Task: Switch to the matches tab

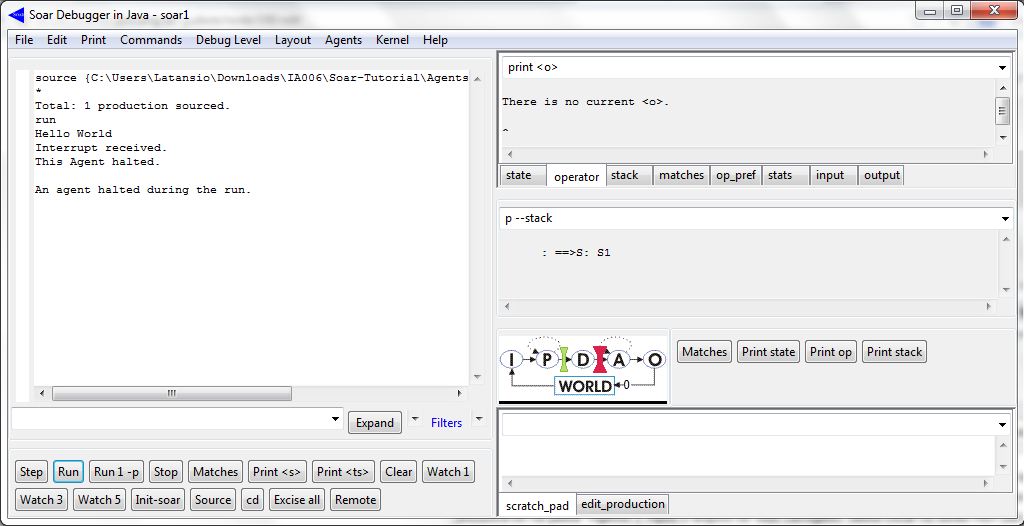Action: click(x=681, y=175)
